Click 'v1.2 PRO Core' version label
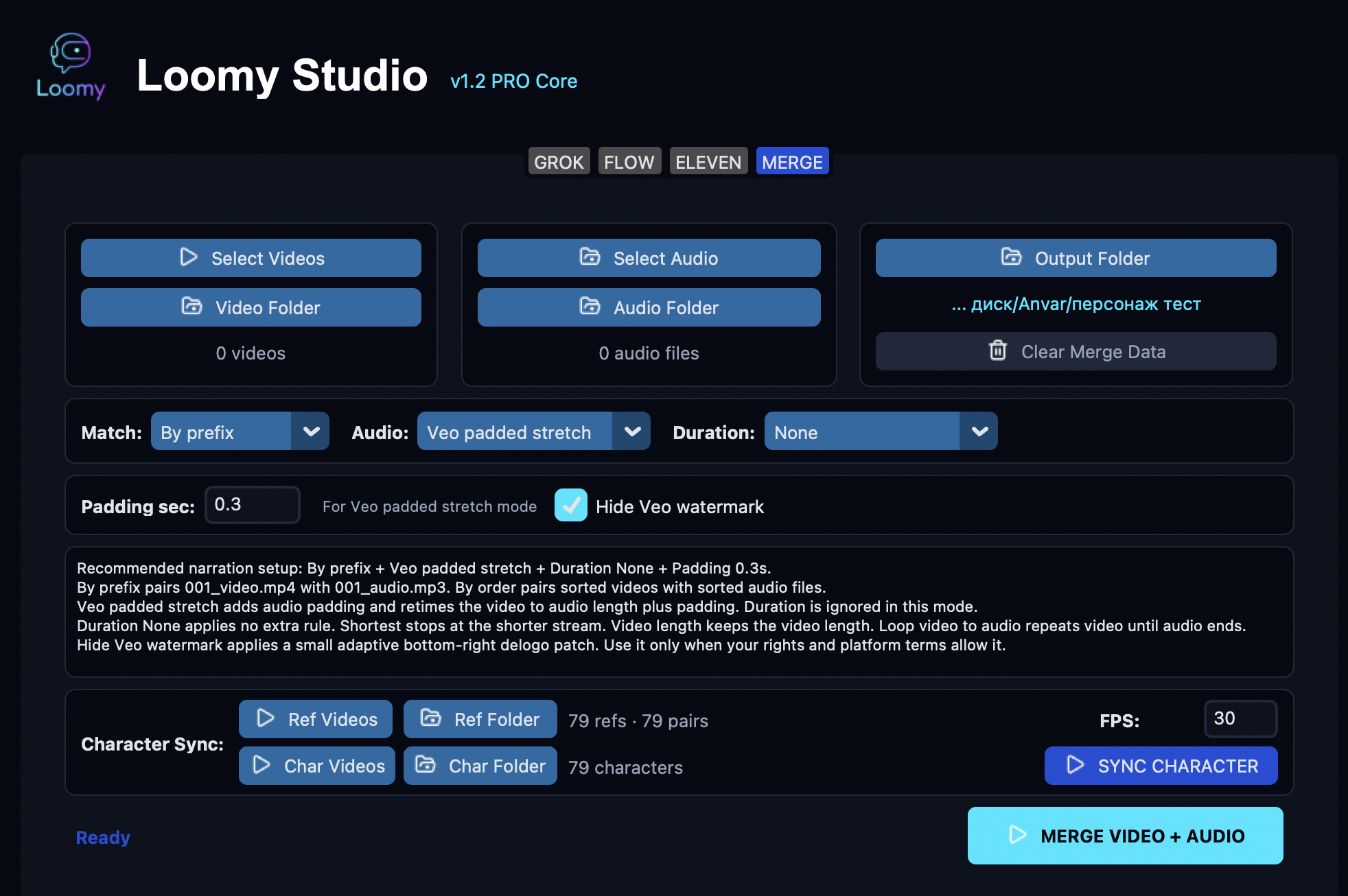The height and width of the screenshot is (896, 1348). point(514,81)
